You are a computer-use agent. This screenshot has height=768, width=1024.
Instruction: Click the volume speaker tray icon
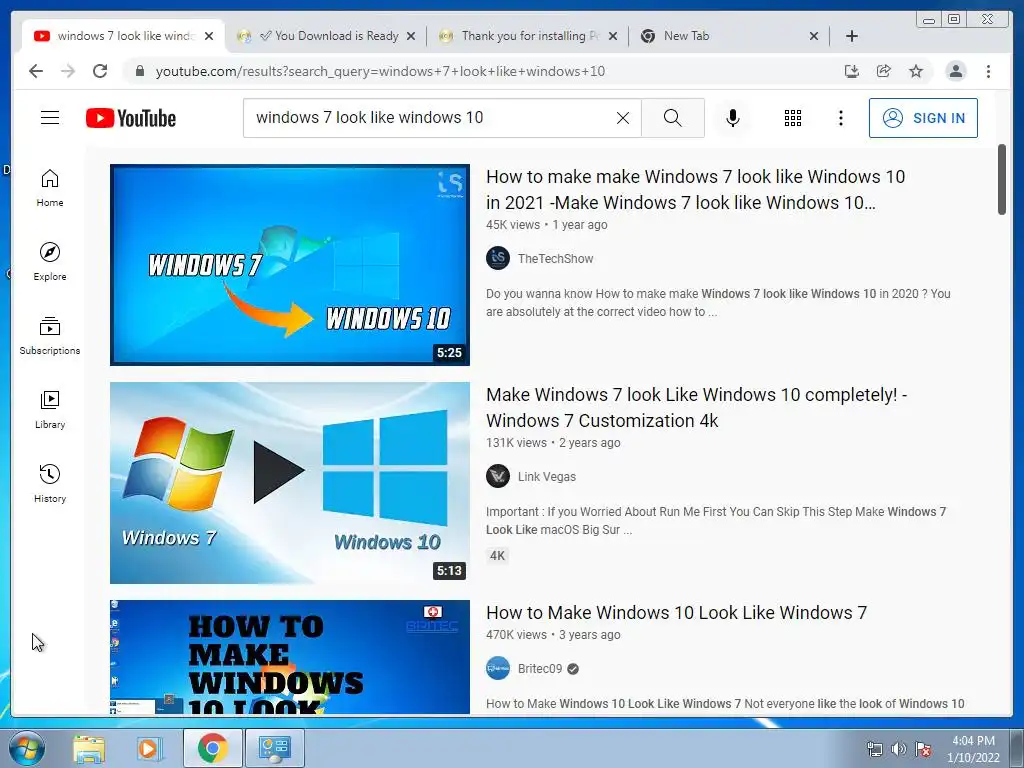point(899,749)
